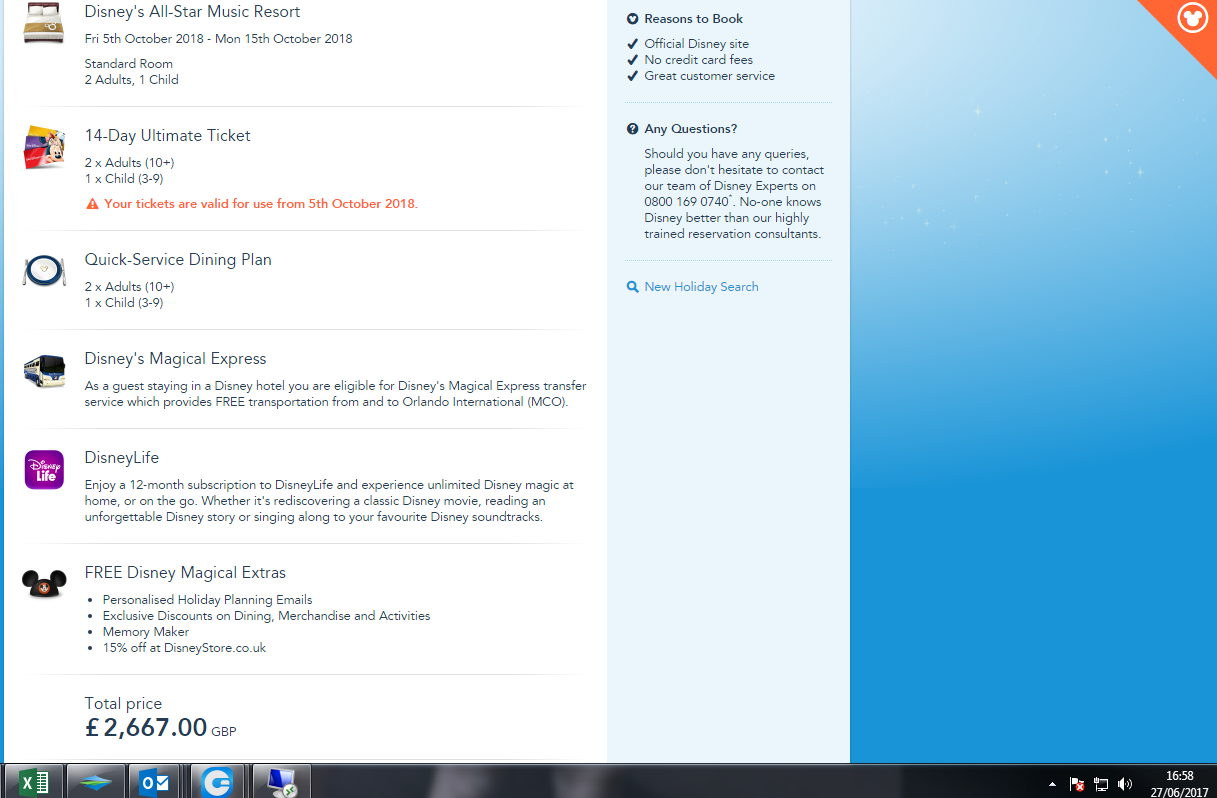Click the Official Disney site text
This screenshot has width=1217, height=798.
(x=696, y=44)
